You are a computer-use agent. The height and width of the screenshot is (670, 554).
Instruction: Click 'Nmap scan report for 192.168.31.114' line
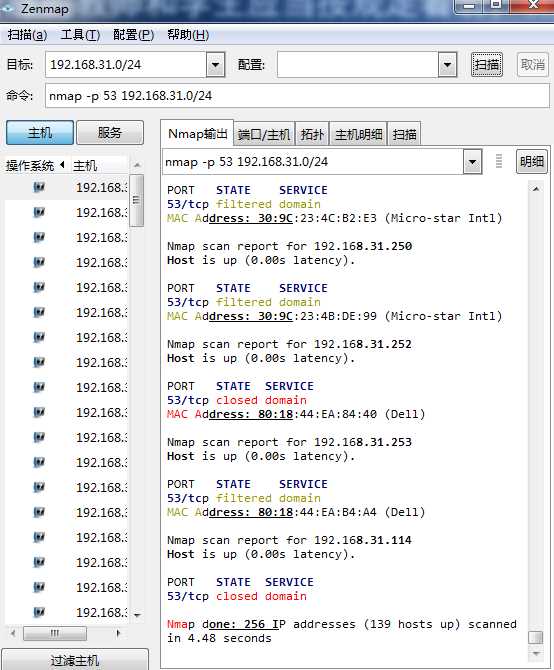click(x=289, y=541)
